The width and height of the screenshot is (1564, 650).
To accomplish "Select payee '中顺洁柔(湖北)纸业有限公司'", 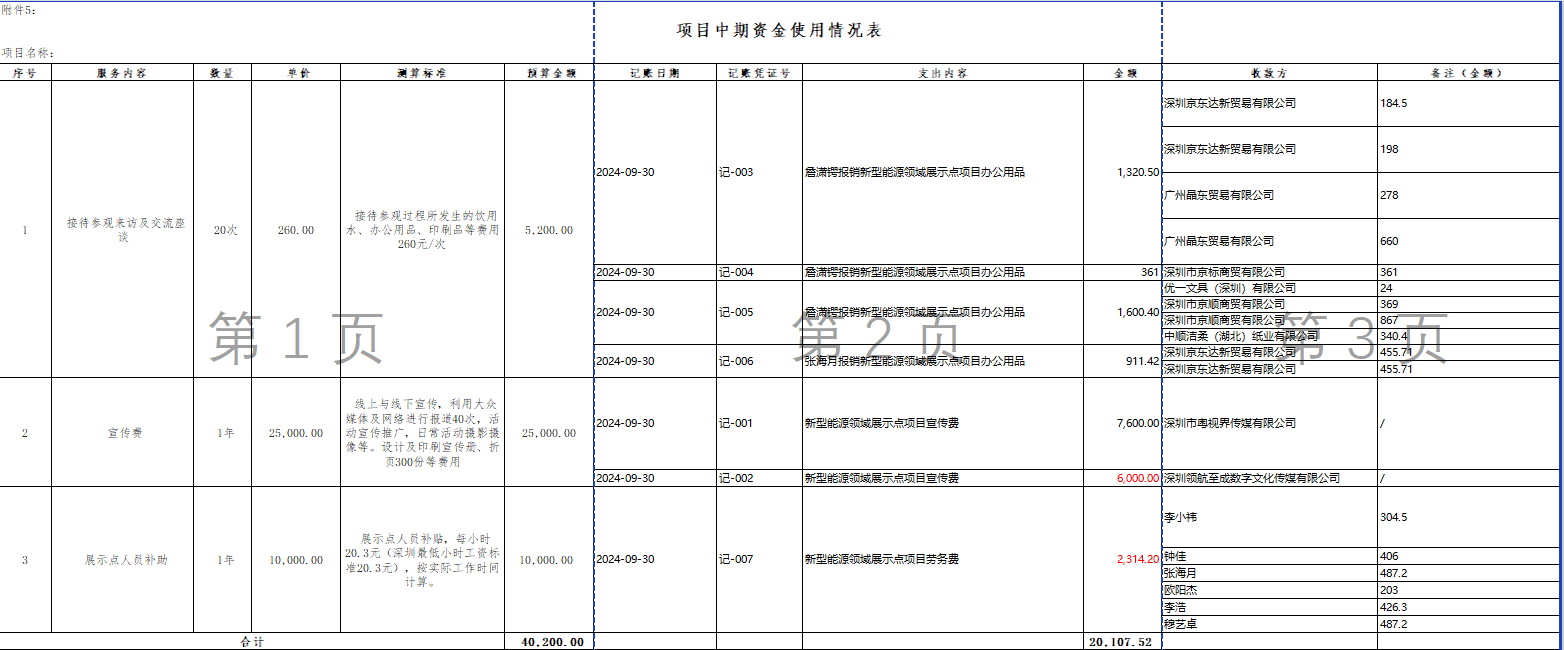I will click(x=1270, y=336).
